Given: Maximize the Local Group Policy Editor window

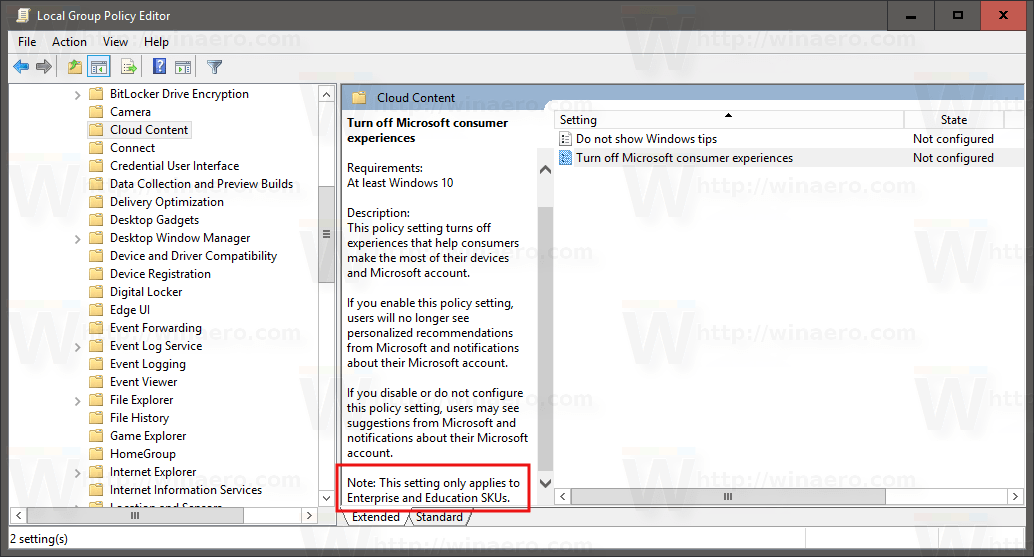Looking at the screenshot, I should click(958, 15).
